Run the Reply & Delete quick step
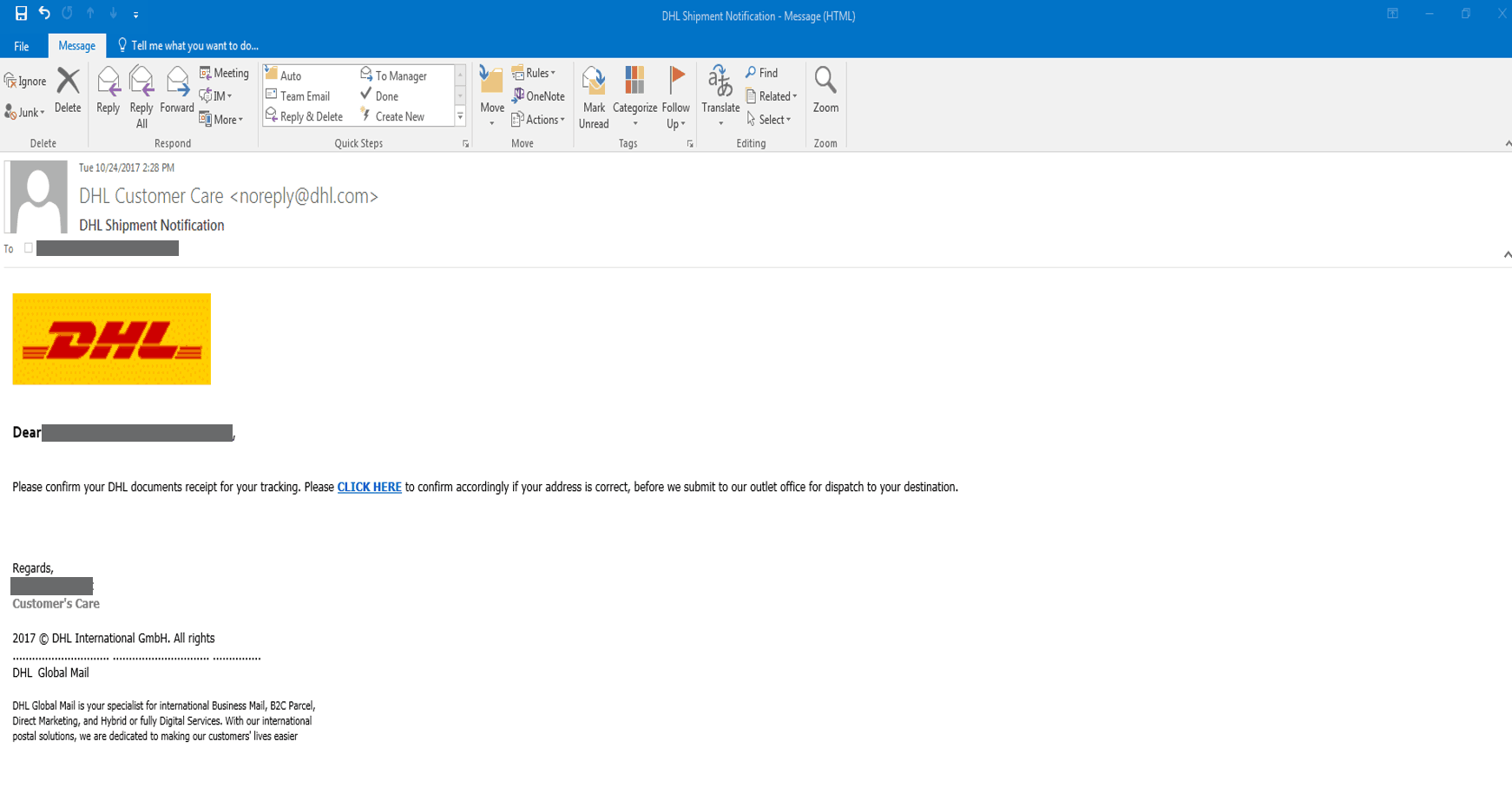Image resolution: width=1512 pixels, height=807 pixels. click(x=304, y=116)
